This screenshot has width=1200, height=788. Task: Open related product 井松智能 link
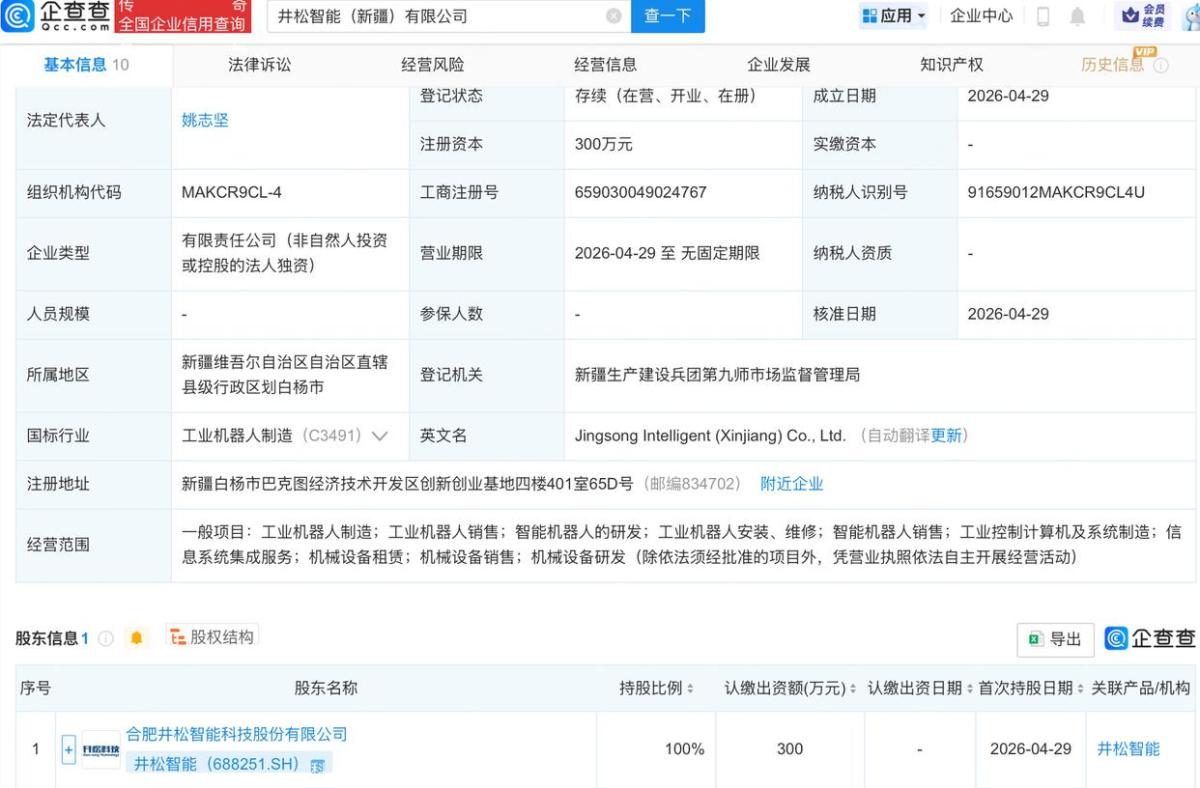coord(1129,749)
